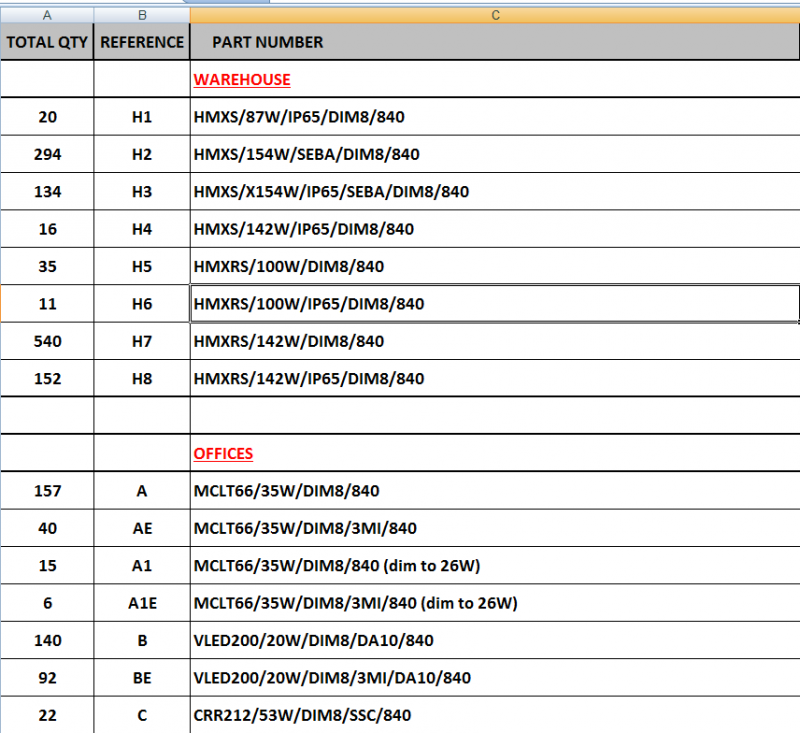Click the TOTAL QTY header cell

click(47, 42)
